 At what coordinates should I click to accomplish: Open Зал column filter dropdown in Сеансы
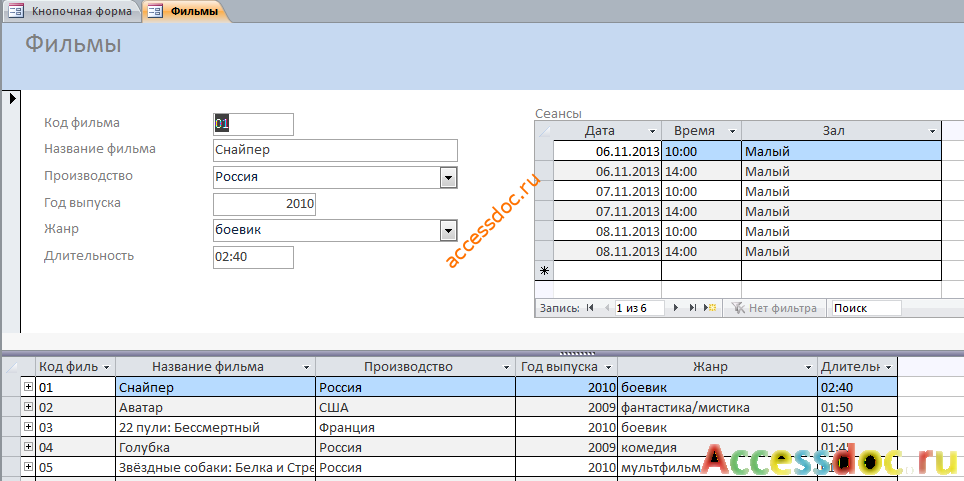coord(933,131)
